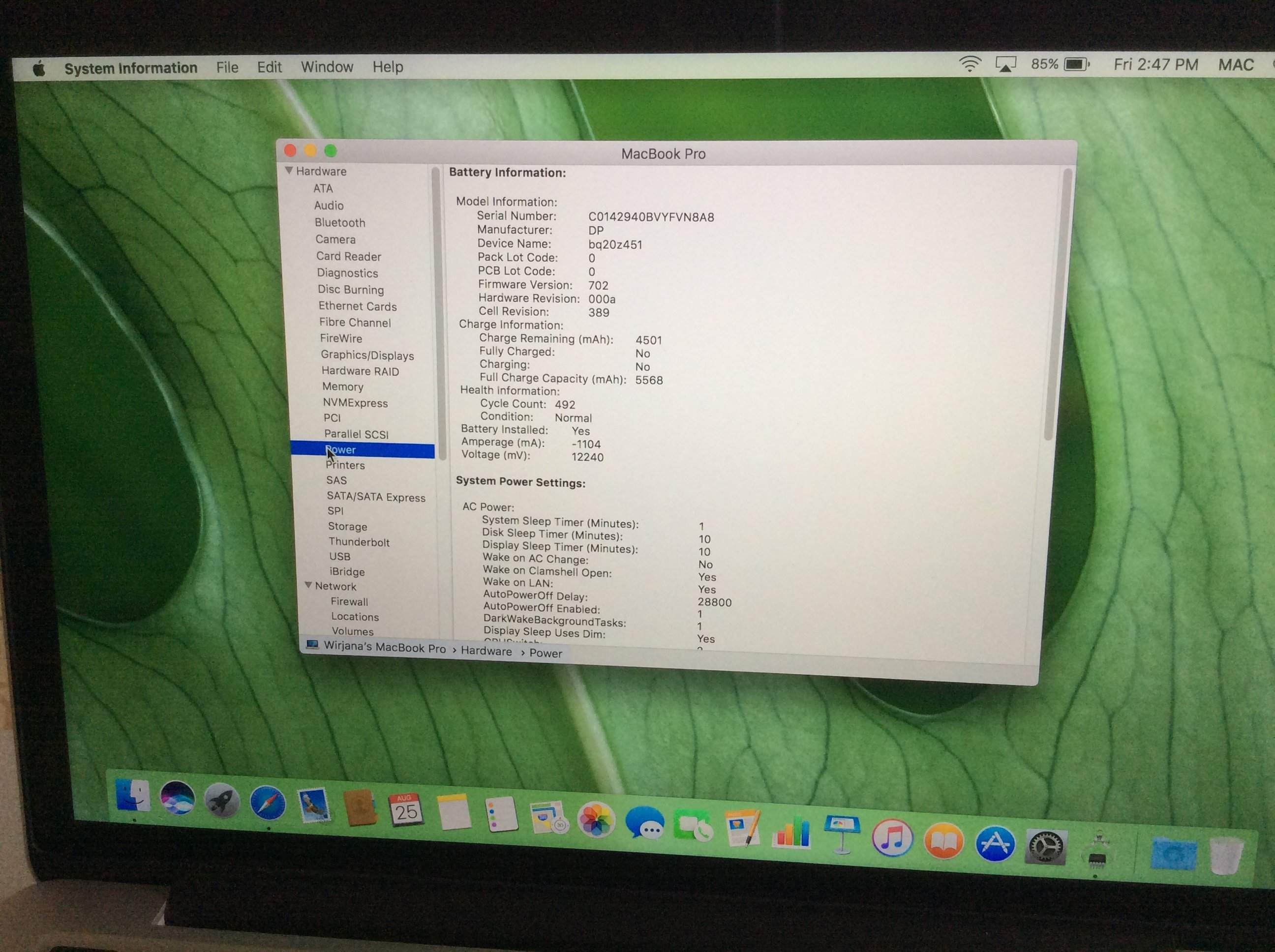Select Printers in the sidebar
This screenshot has height=952, width=1275.
pos(345,465)
